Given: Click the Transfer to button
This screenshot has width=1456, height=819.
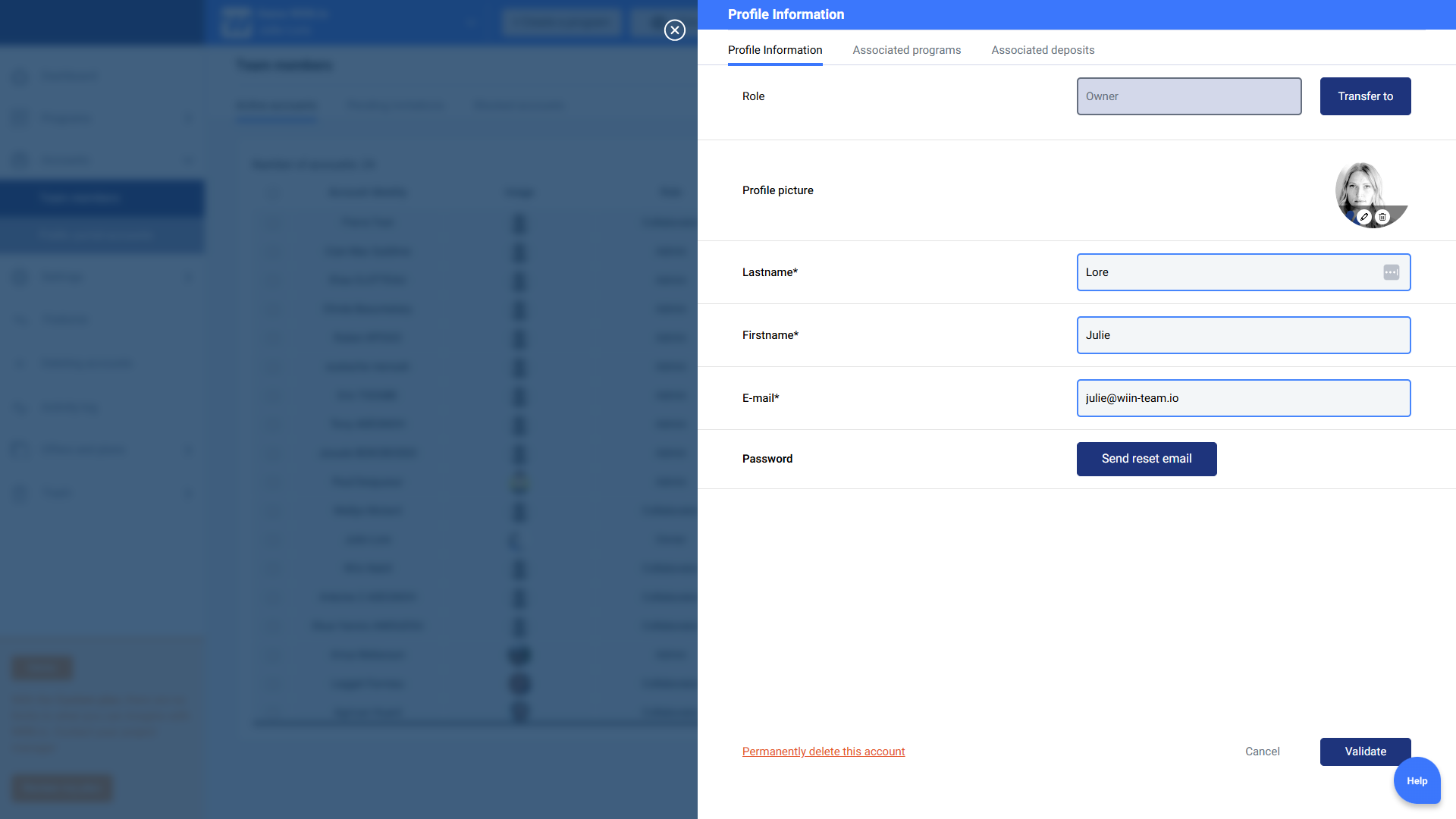Looking at the screenshot, I should point(1365,96).
